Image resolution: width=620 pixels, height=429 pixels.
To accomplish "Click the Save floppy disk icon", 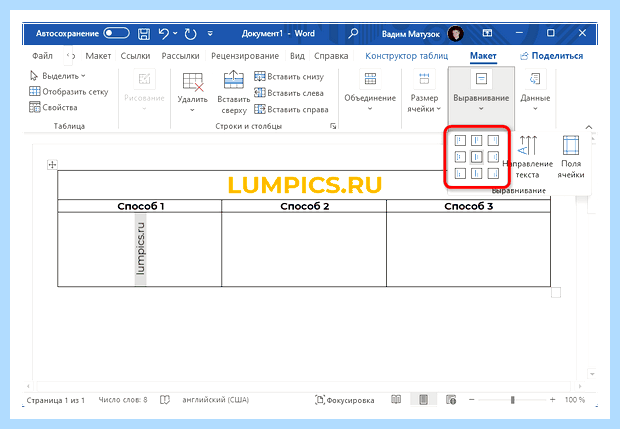I will coord(144,34).
